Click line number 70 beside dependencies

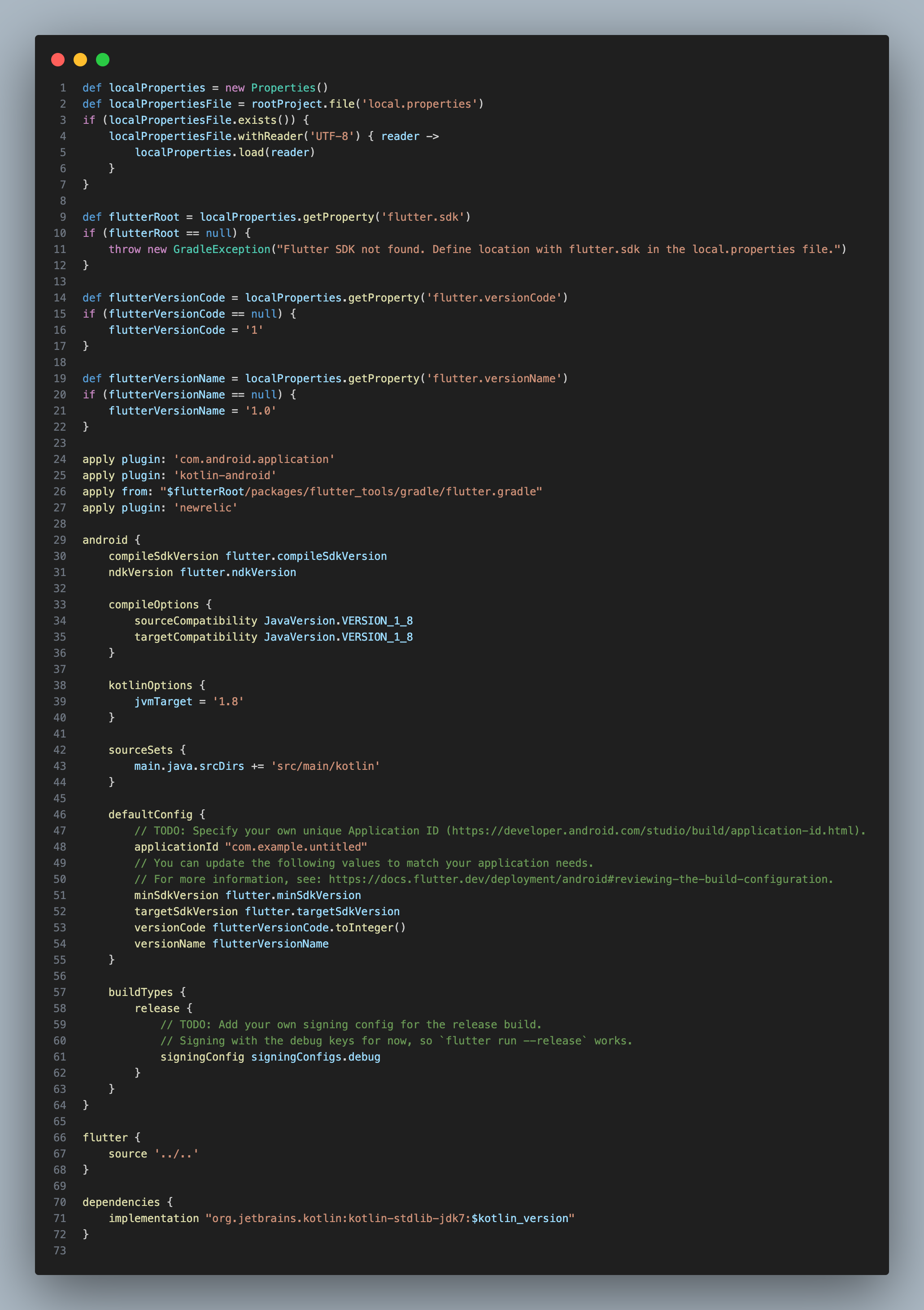click(x=60, y=1202)
